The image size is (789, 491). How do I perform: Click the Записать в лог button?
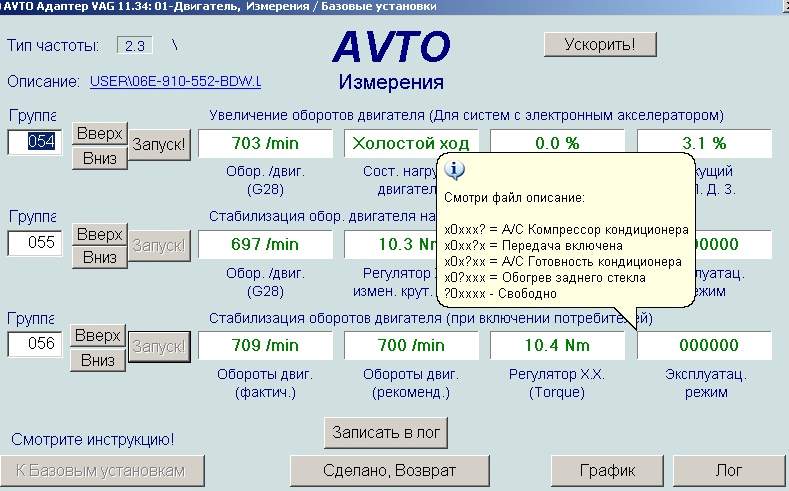pos(386,433)
